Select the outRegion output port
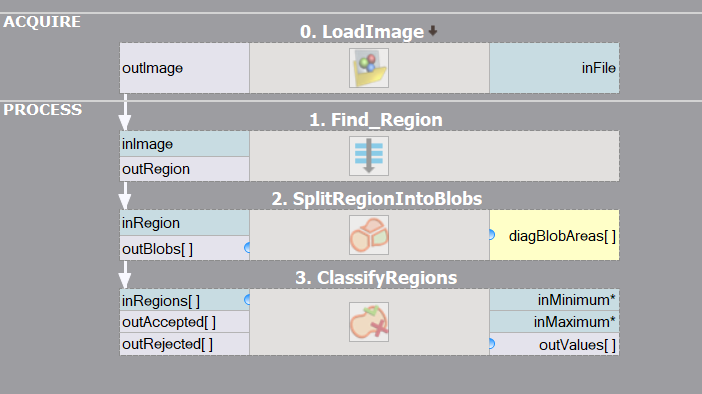This screenshot has width=702, height=394. [x=184, y=169]
